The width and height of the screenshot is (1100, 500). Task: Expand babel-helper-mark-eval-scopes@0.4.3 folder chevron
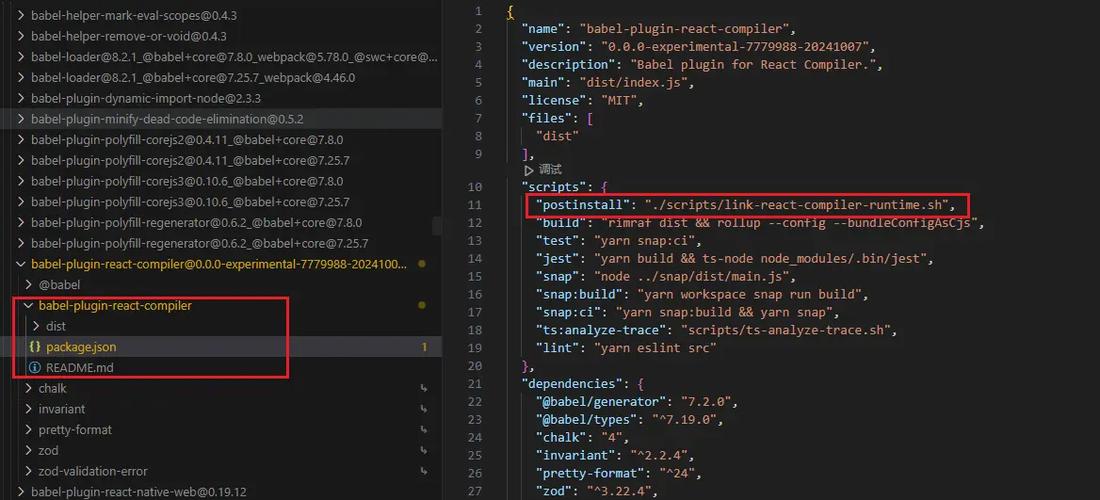[20, 15]
